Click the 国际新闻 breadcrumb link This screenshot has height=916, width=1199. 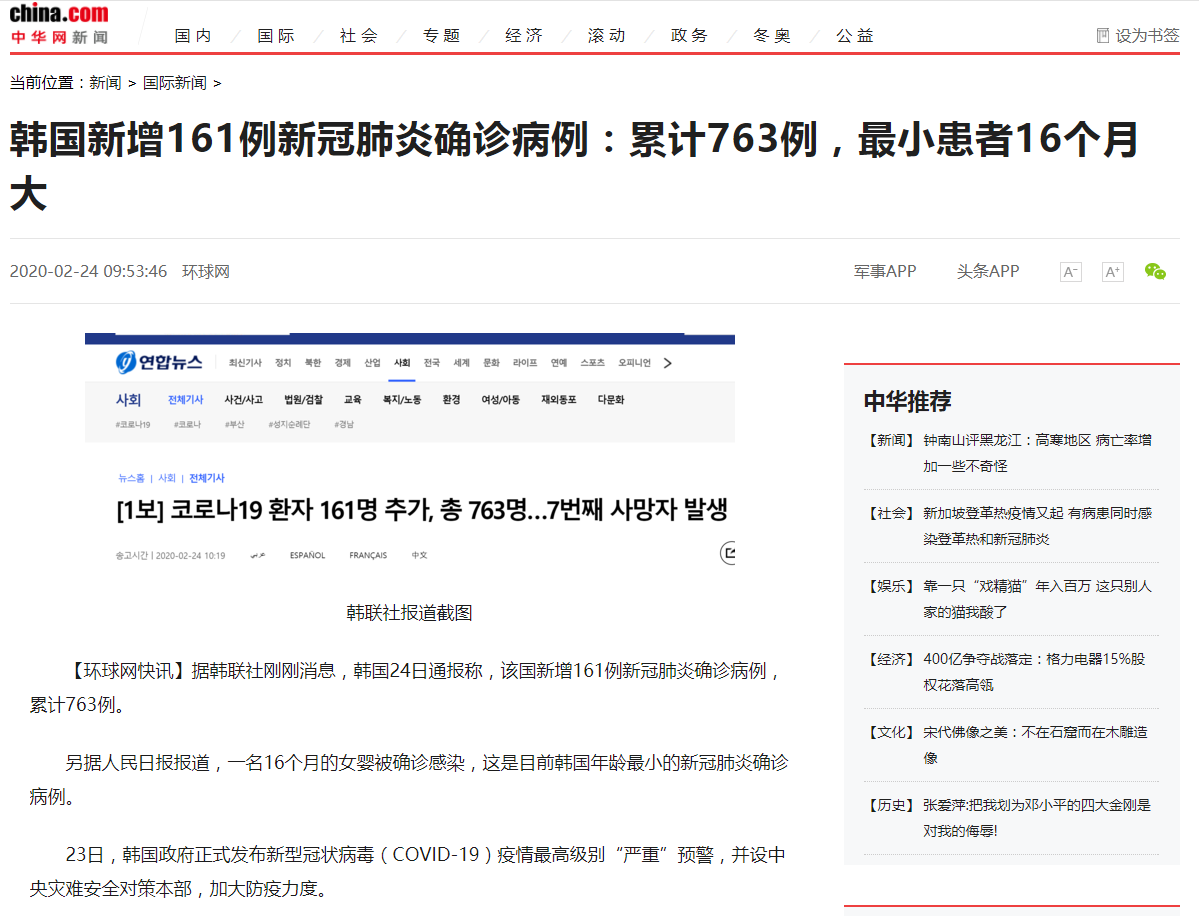(x=174, y=83)
